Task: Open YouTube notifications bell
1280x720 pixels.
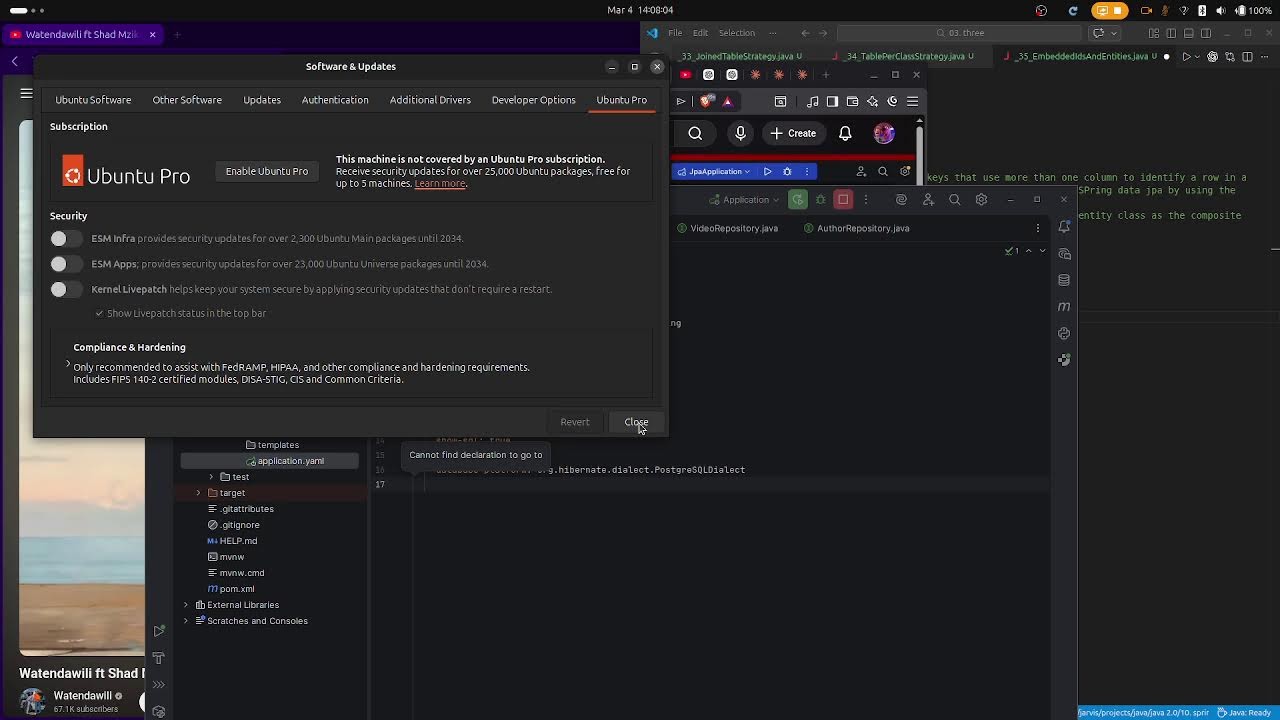Action: point(845,133)
